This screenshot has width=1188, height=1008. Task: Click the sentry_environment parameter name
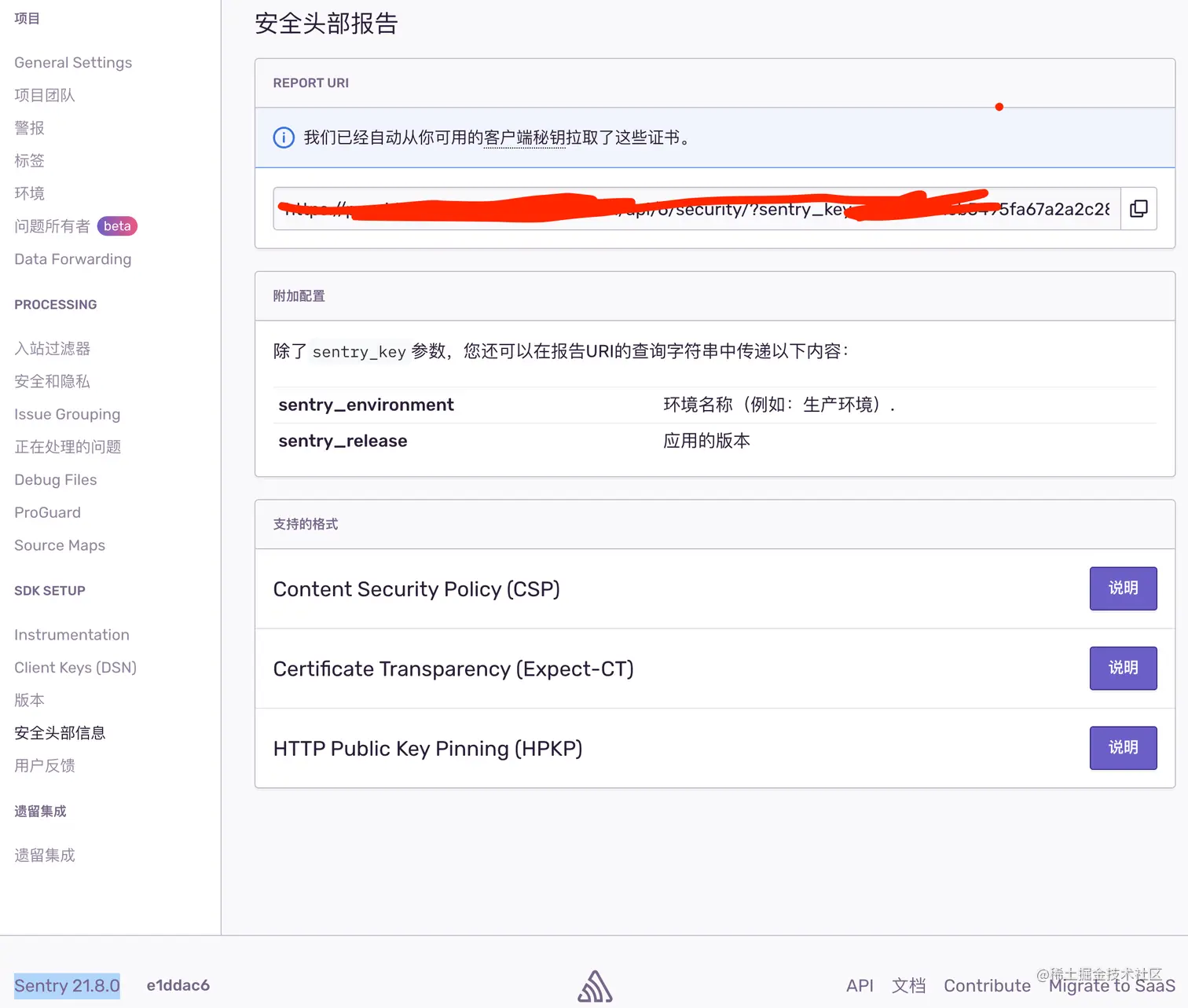pos(366,405)
